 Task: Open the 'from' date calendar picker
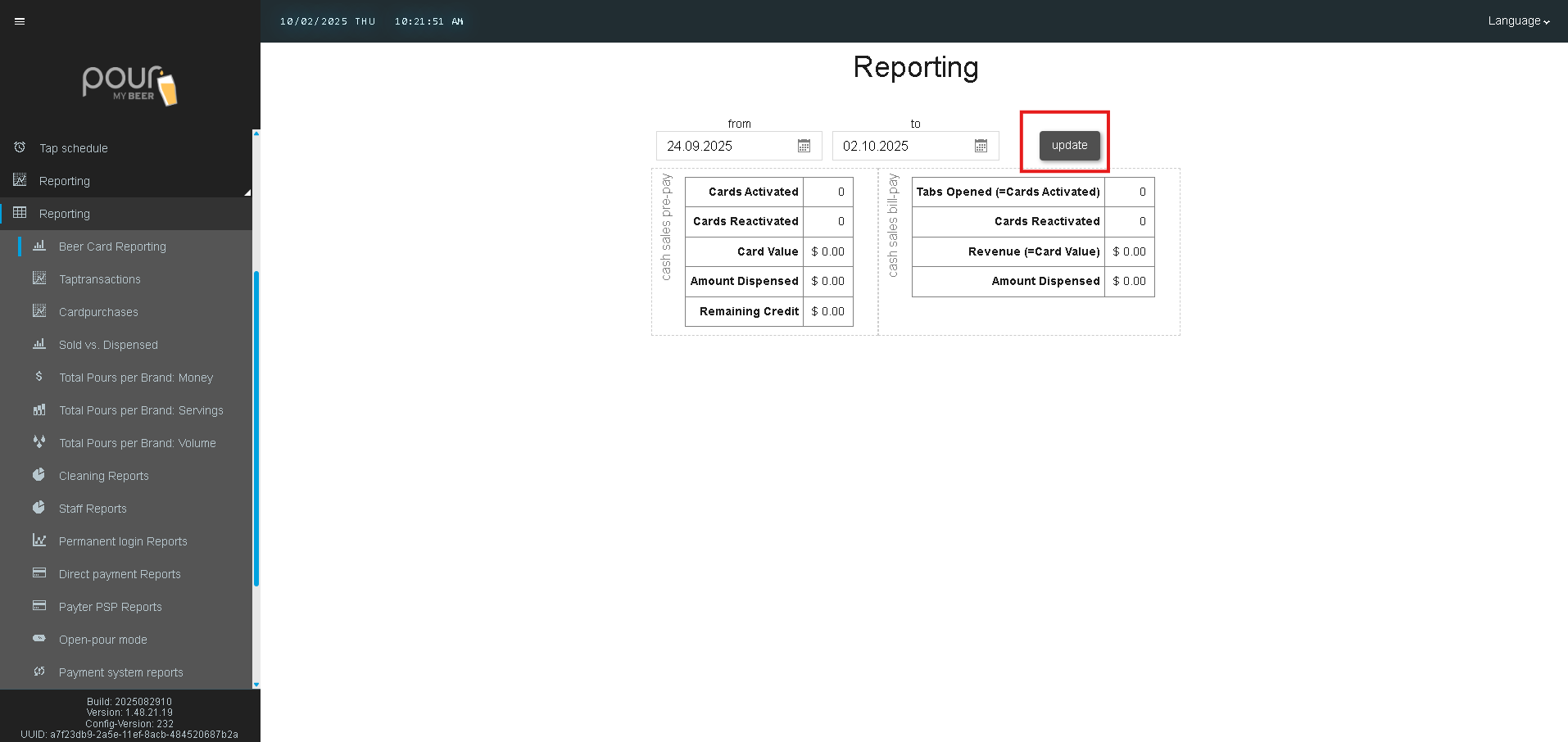click(804, 146)
